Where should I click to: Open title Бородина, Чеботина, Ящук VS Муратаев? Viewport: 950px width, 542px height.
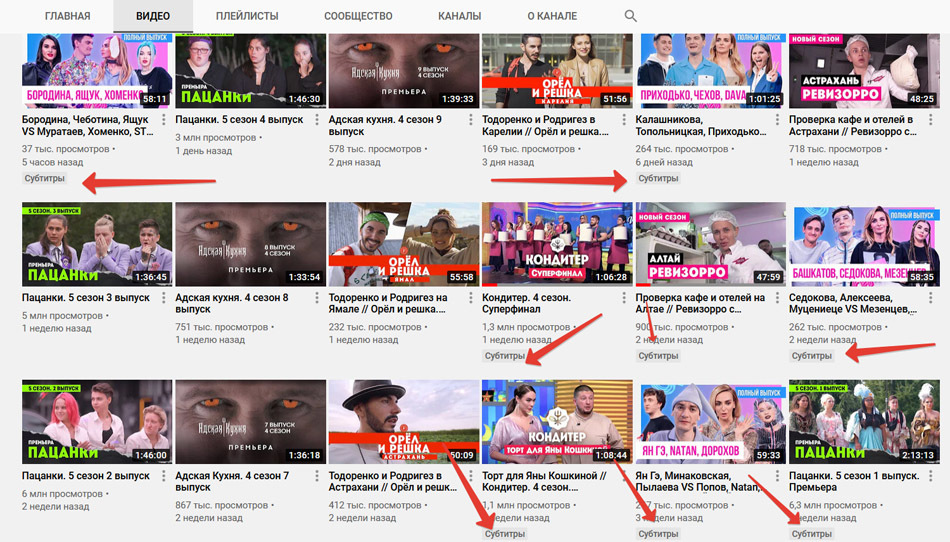(88, 125)
